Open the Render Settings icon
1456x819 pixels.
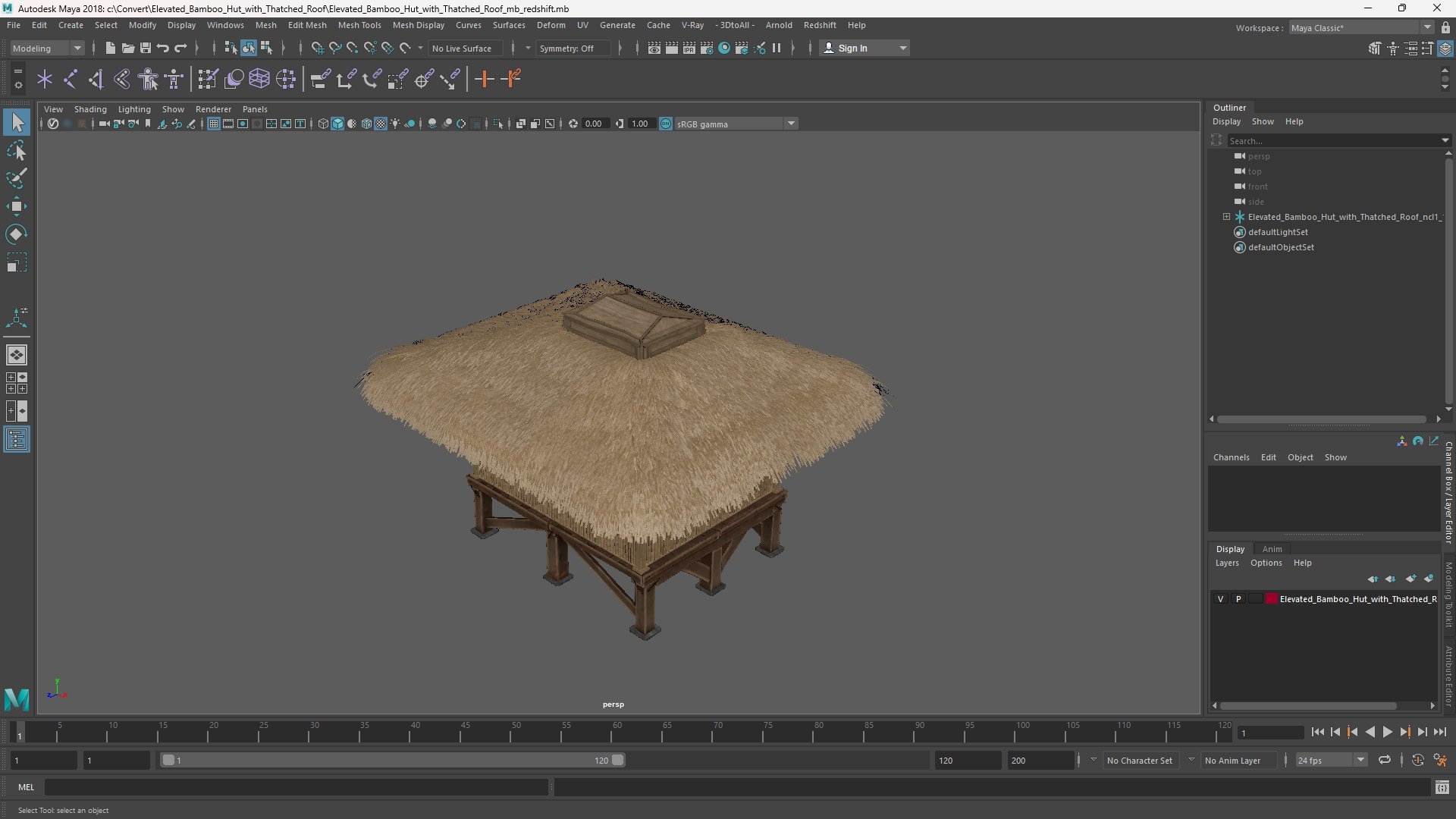click(707, 48)
